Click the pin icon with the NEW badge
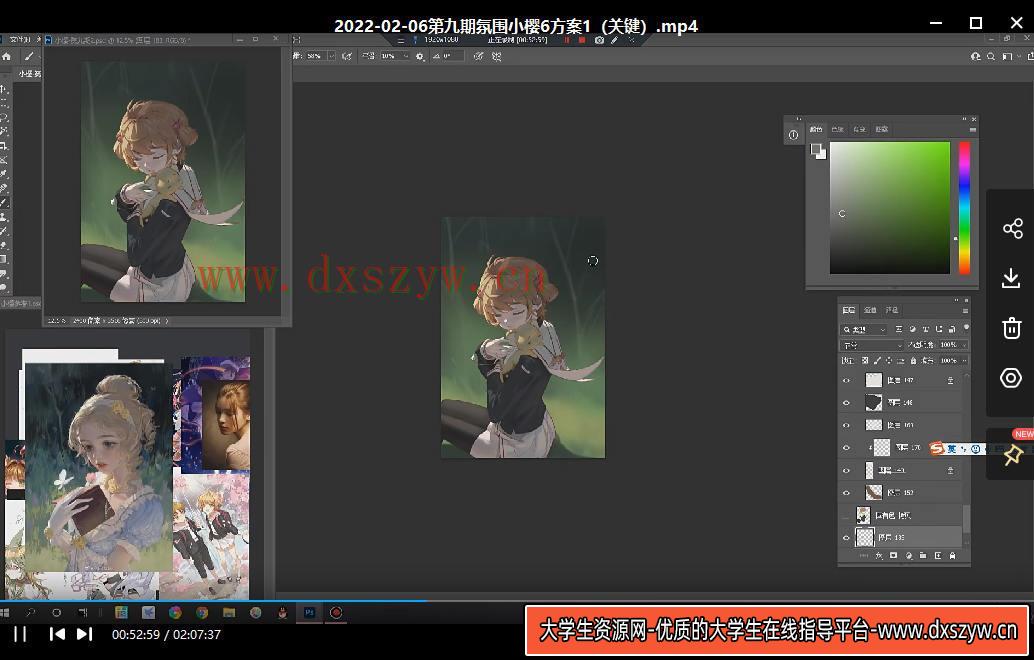 pos(1013,455)
